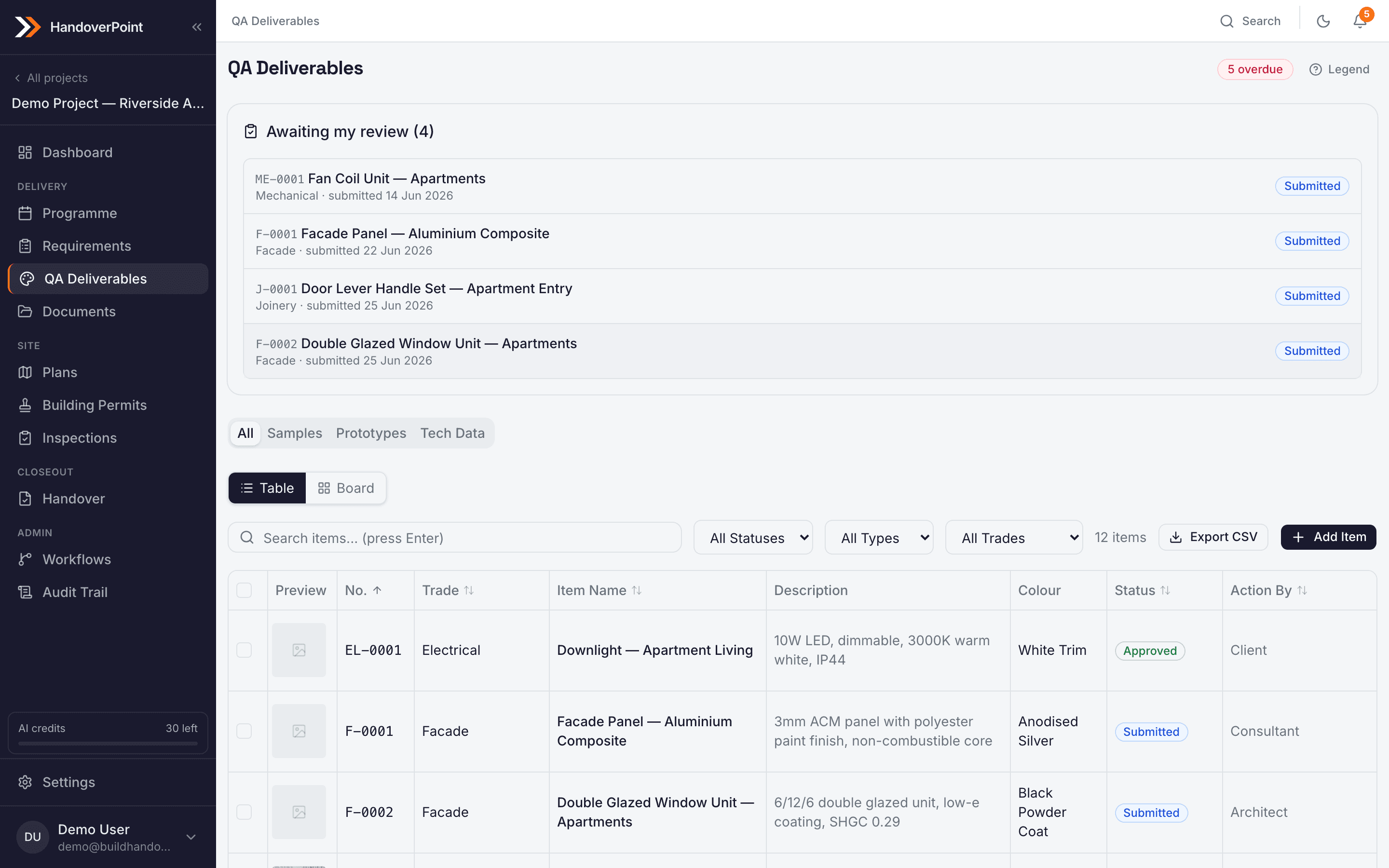Open F-0001 Facade Panel review item
This screenshot has height=868, width=1389.
click(802, 241)
